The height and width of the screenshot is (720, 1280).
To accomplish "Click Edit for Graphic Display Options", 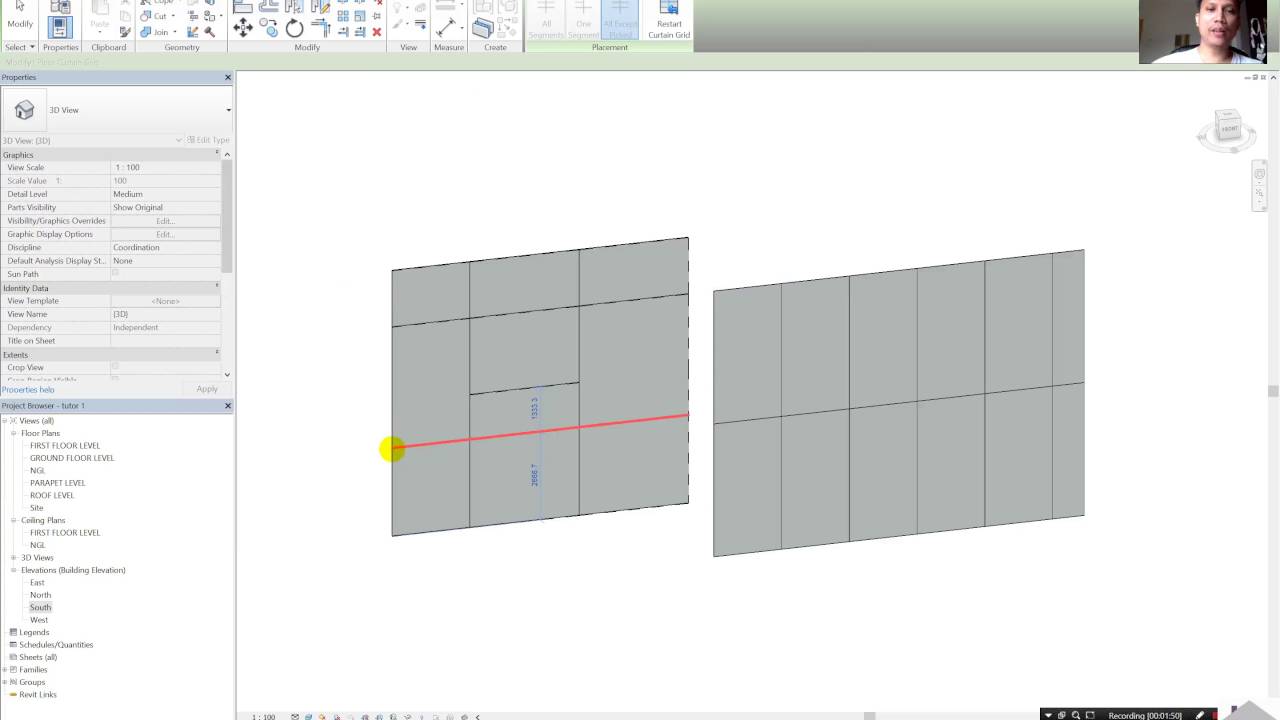I will [x=165, y=234].
